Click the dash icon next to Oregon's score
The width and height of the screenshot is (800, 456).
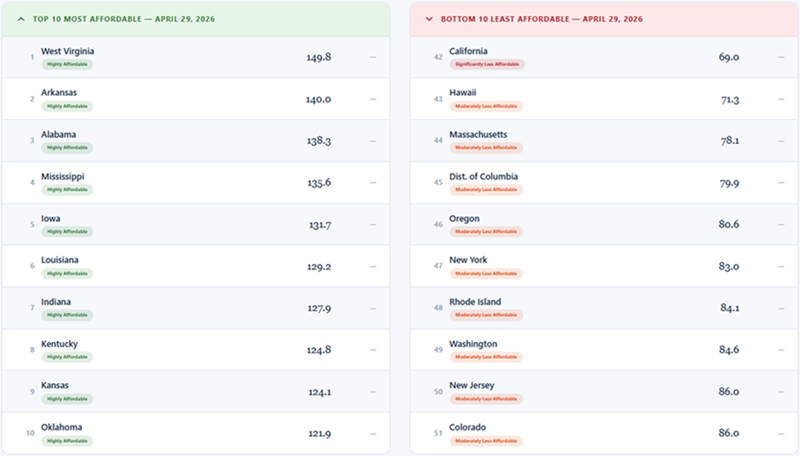pyautogui.click(x=781, y=224)
